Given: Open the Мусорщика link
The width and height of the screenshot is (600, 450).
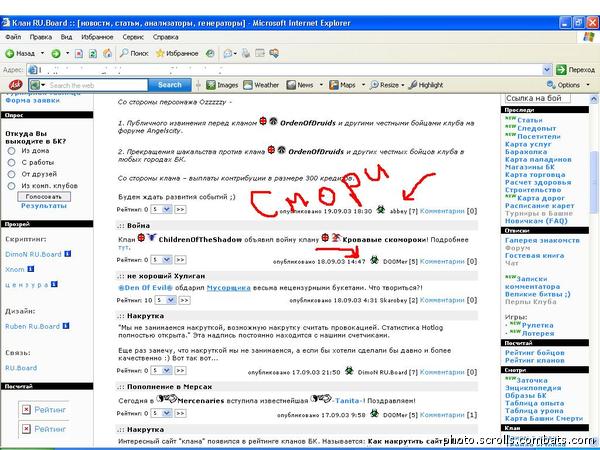Looking at the screenshot, I should pos(228,288).
